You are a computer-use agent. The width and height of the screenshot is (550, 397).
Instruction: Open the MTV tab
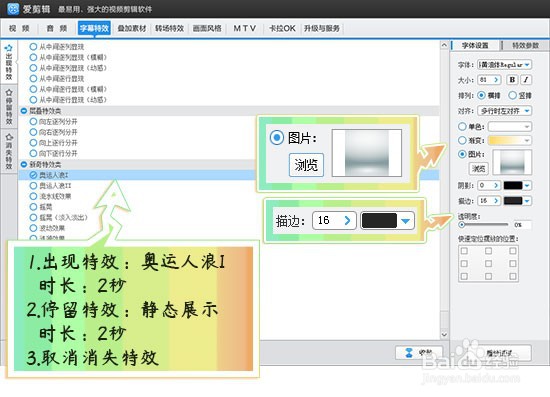click(244, 28)
